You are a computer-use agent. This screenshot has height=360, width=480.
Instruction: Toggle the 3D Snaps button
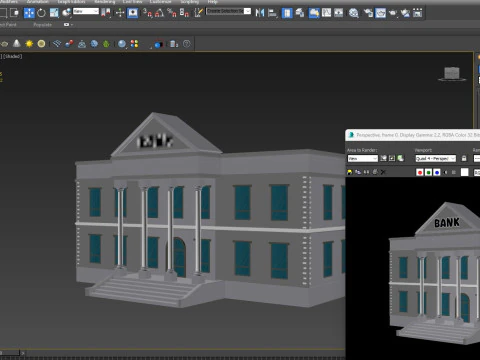[x=147, y=13]
